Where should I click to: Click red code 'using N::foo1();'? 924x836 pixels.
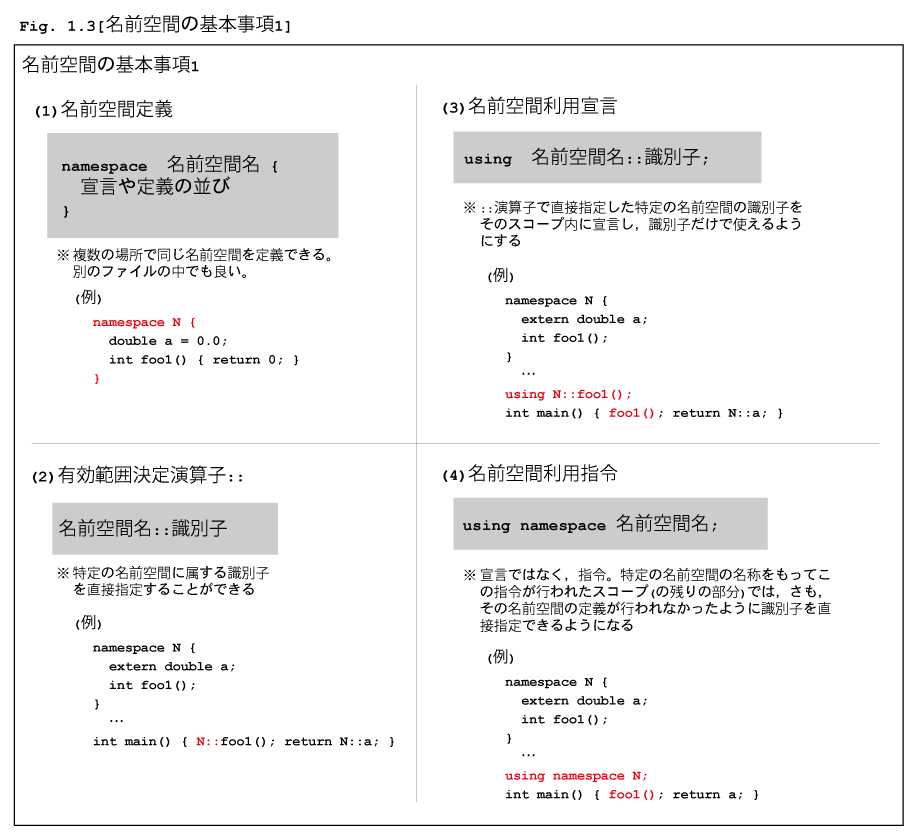pyautogui.click(x=568, y=395)
